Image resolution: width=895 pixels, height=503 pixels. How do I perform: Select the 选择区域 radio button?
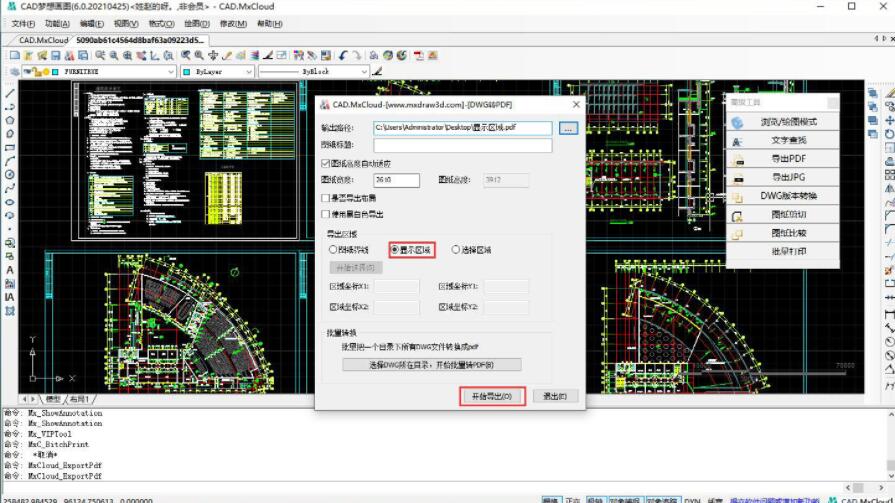pos(456,250)
